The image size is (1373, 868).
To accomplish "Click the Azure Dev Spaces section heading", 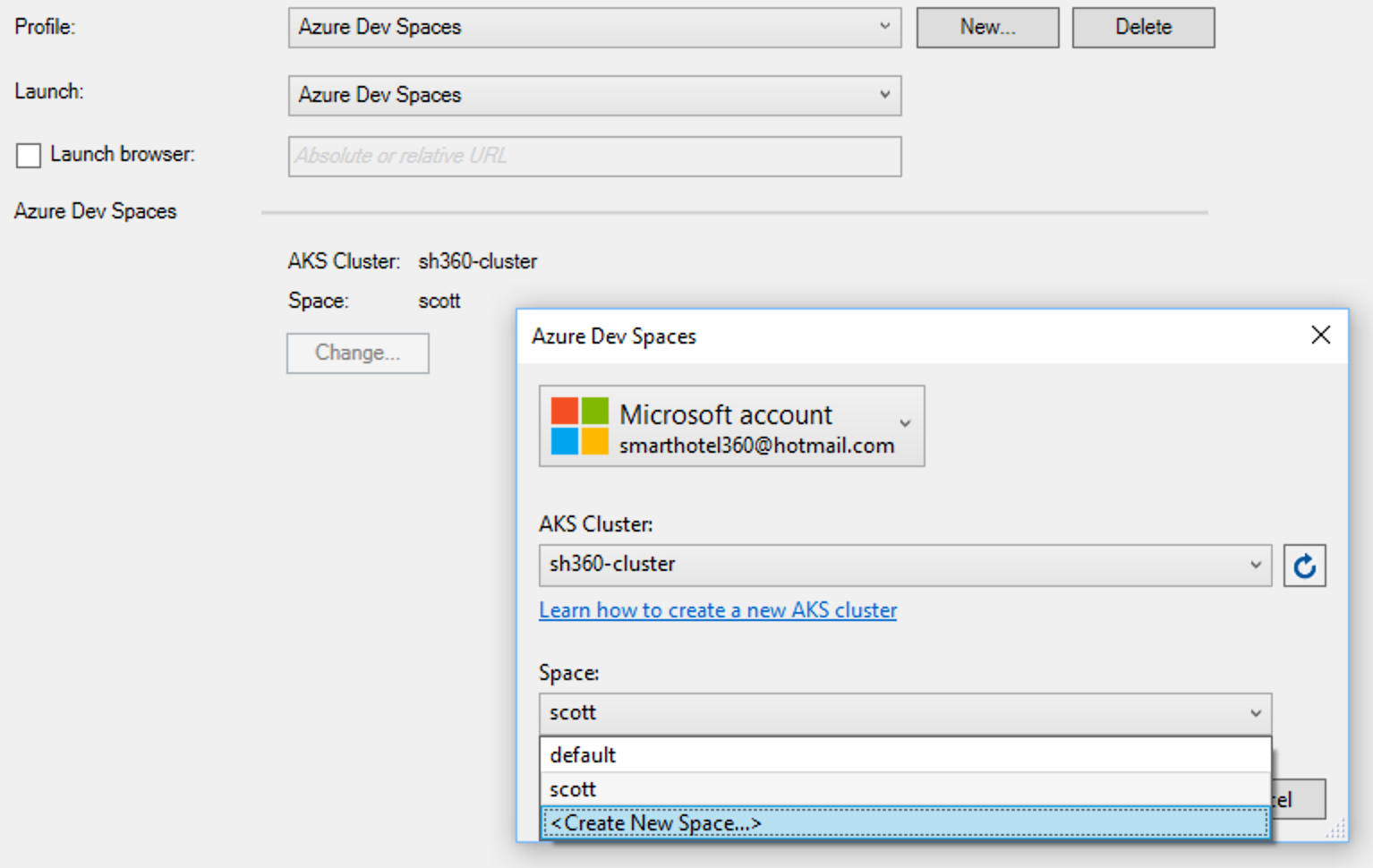I will tap(95, 211).
